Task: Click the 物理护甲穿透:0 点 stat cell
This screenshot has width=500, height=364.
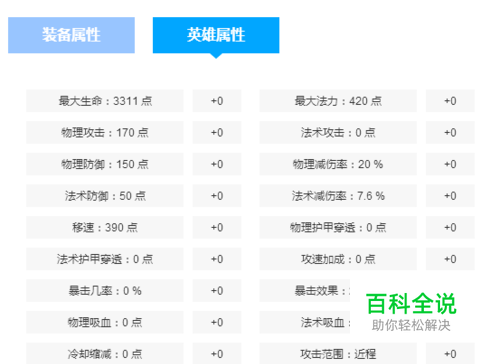Action: 338,227
